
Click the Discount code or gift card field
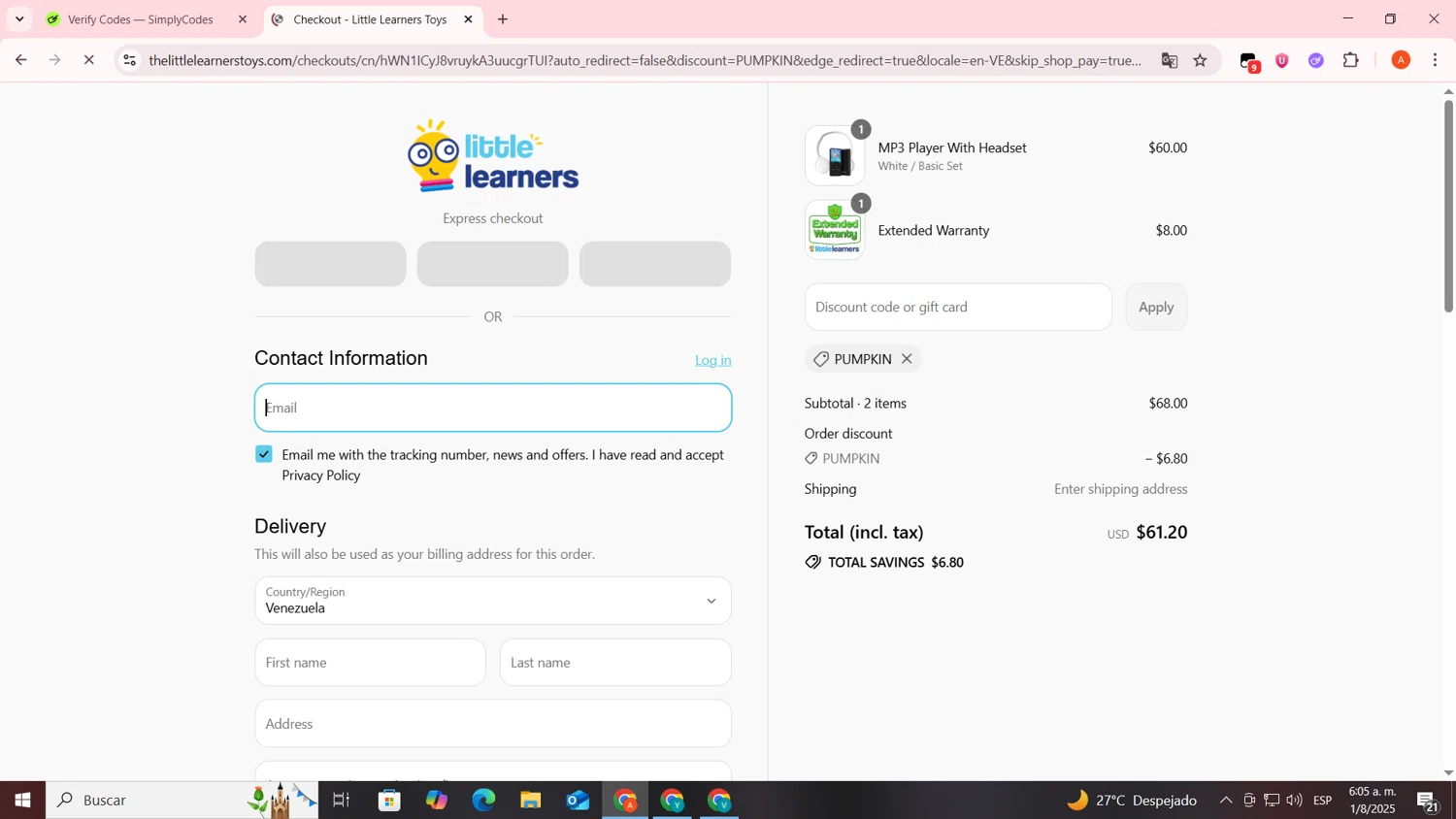[x=958, y=307]
